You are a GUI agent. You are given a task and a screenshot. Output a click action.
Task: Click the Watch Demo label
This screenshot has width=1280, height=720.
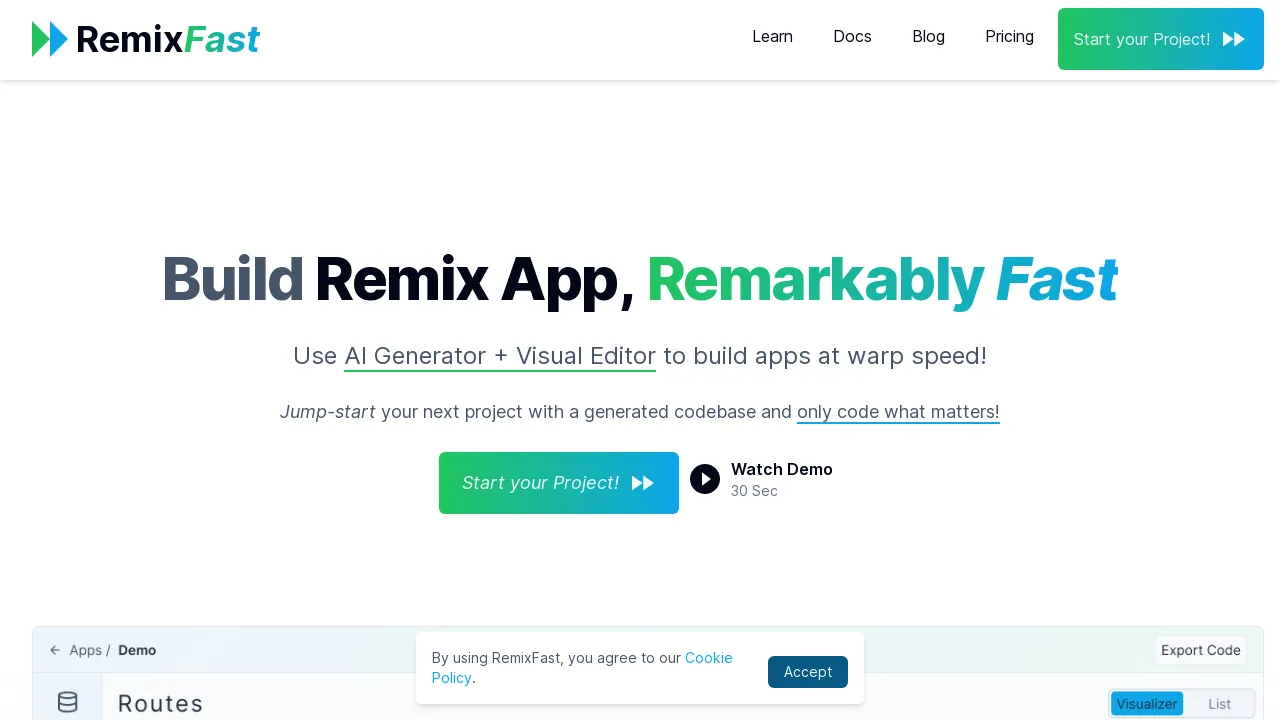(x=782, y=469)
